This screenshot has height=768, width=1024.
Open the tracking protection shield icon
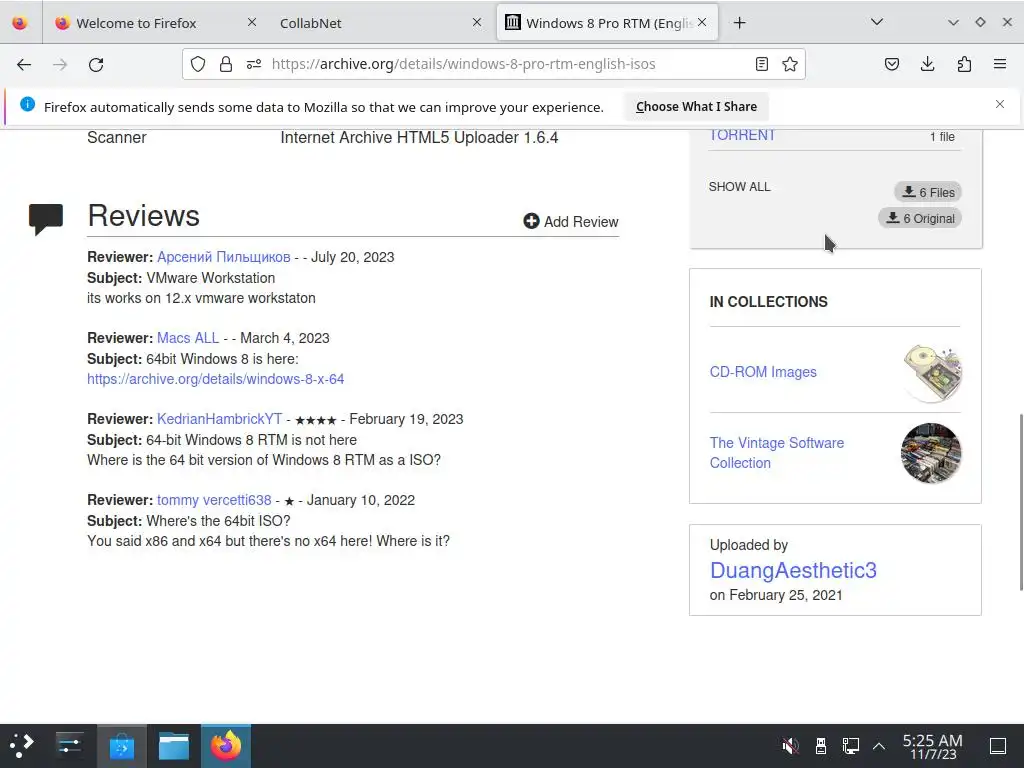[x=198, y=64]
